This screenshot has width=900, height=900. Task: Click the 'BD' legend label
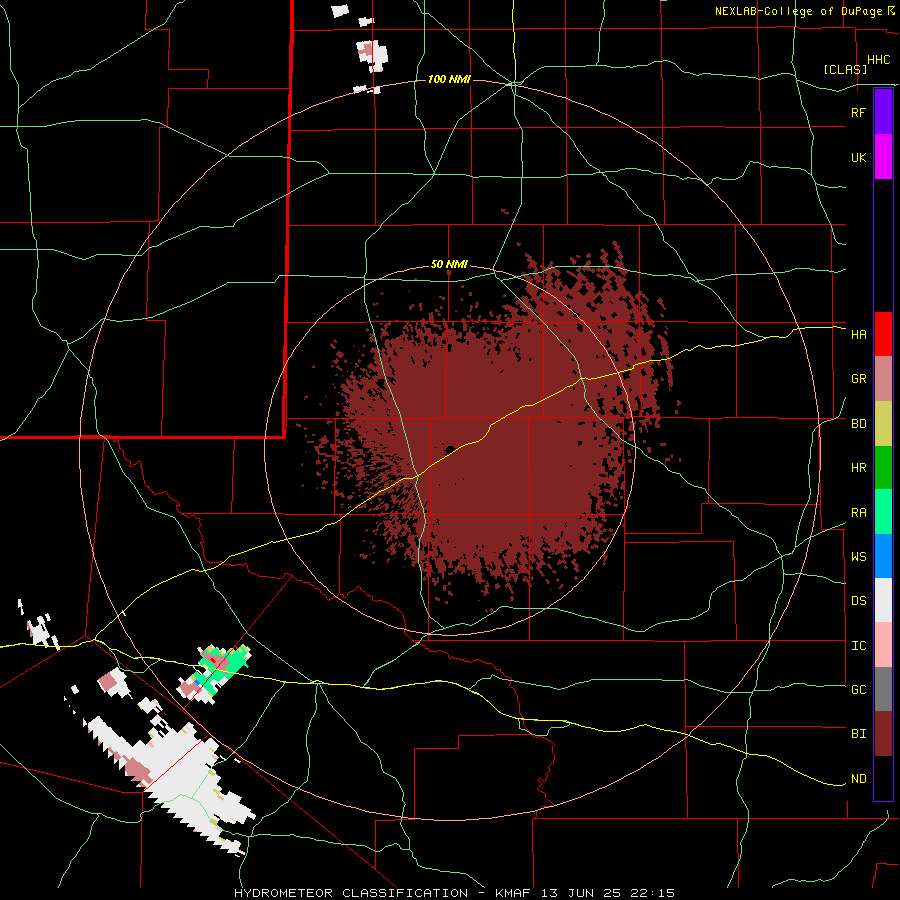858,424
